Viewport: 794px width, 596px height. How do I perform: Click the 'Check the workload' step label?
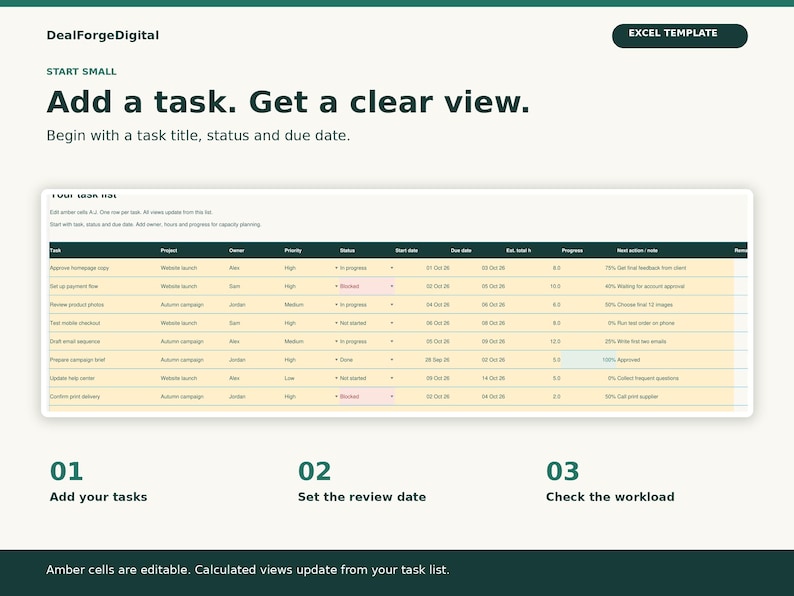[x=610, y=497]
